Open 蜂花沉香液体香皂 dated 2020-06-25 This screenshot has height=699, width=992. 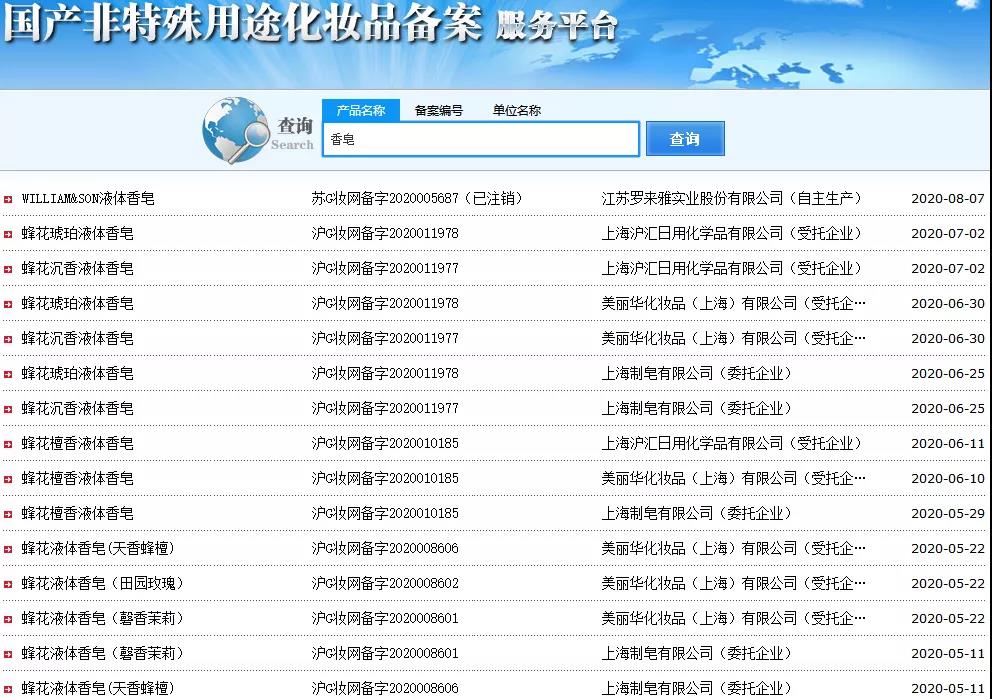click(77, 409)
